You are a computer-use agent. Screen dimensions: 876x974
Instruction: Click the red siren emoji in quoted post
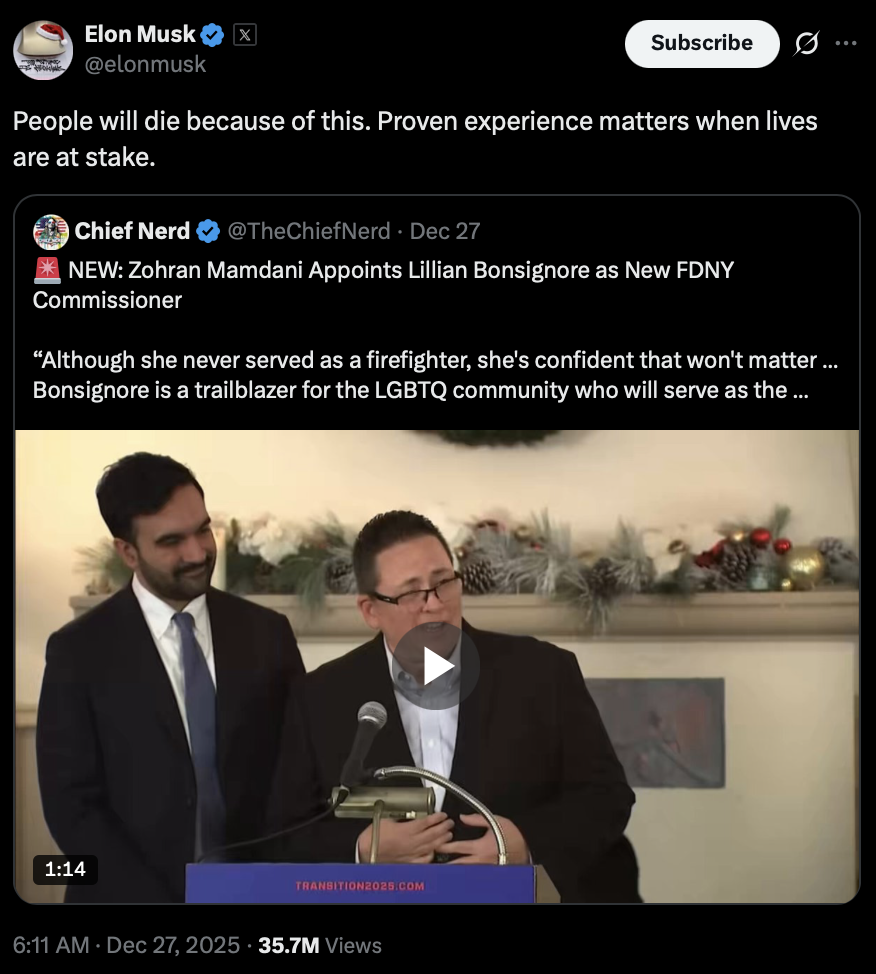click(x=47, y=270)
